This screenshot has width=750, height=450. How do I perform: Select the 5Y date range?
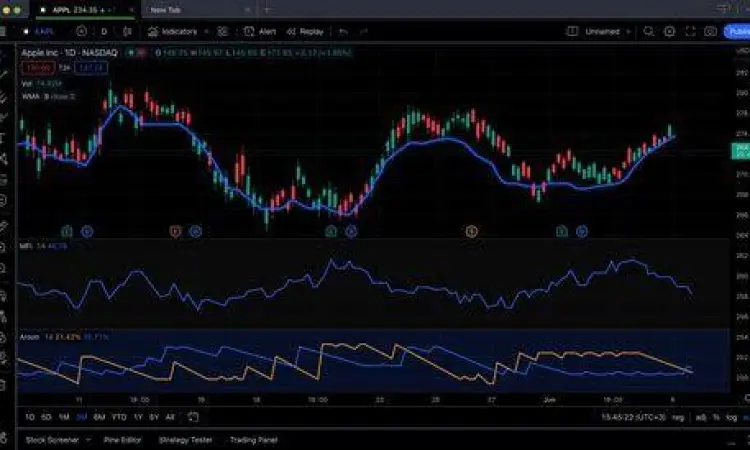coord(154,417)
